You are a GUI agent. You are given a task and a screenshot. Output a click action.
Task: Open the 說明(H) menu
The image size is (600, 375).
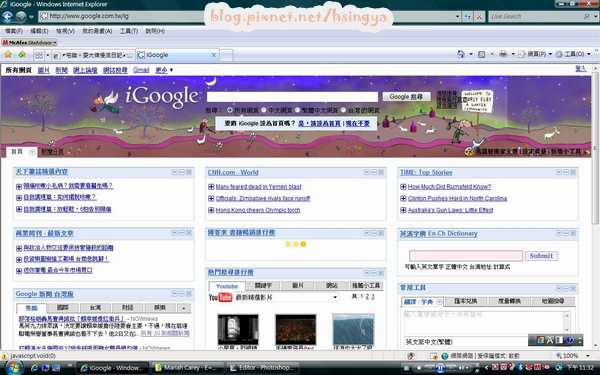[x=155, y=31]
